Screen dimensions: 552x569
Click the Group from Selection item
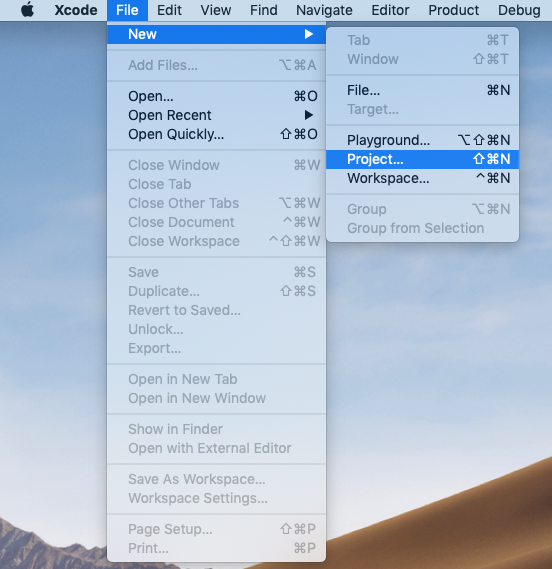[x=422, y=228]
